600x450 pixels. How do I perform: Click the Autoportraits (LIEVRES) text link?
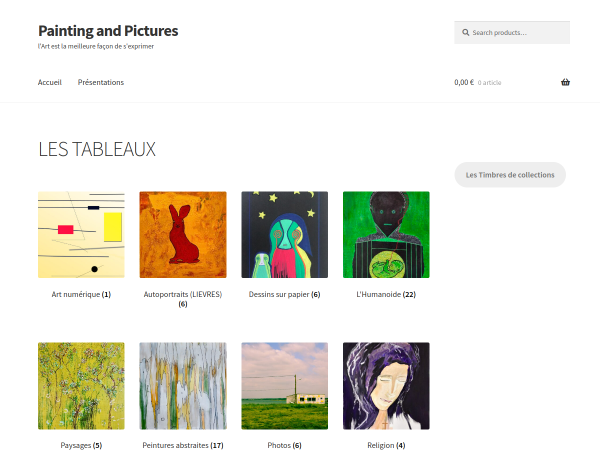[x=183, y=294]
